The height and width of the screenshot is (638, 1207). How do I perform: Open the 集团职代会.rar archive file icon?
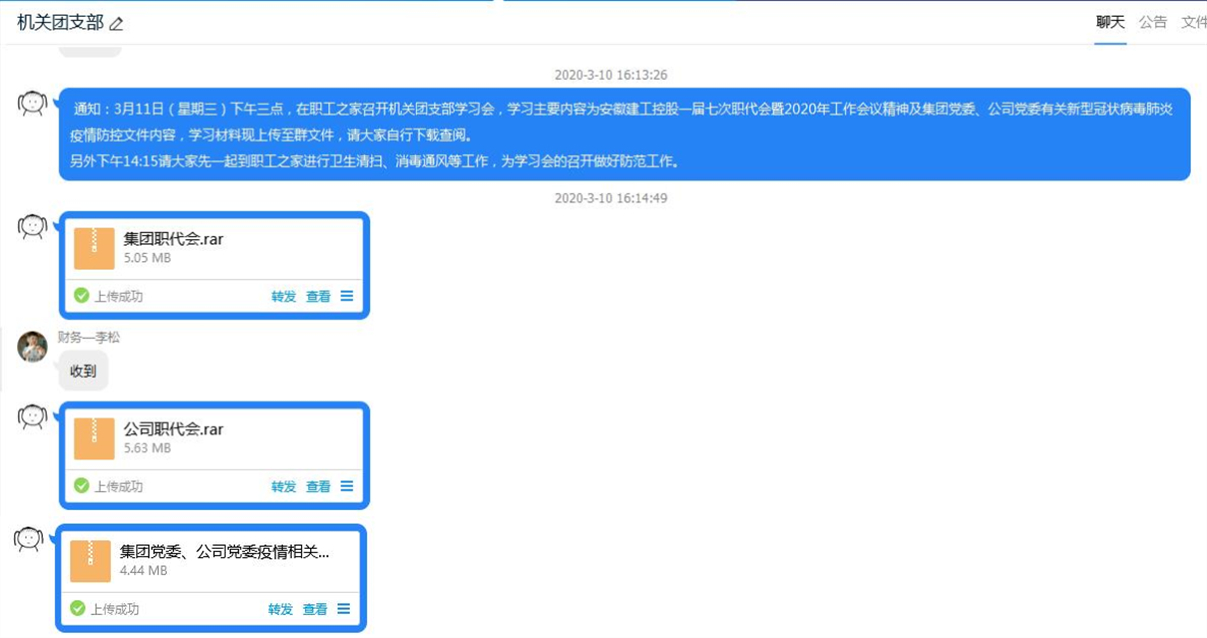pos(94,249)
